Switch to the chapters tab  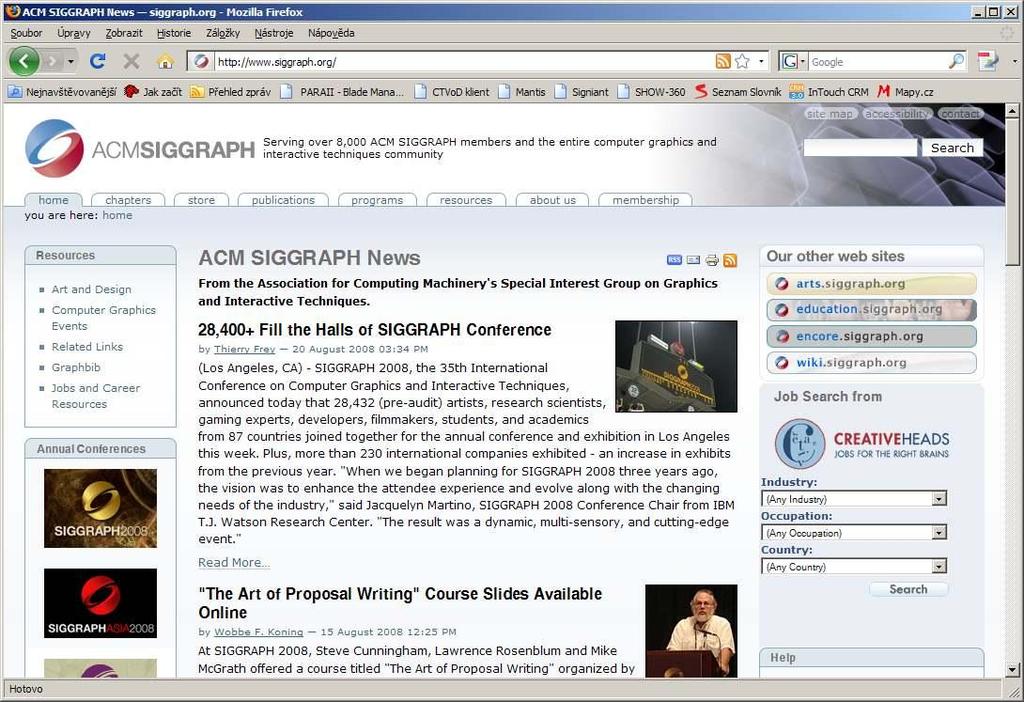pyautogui.click(x=128, y=200)
